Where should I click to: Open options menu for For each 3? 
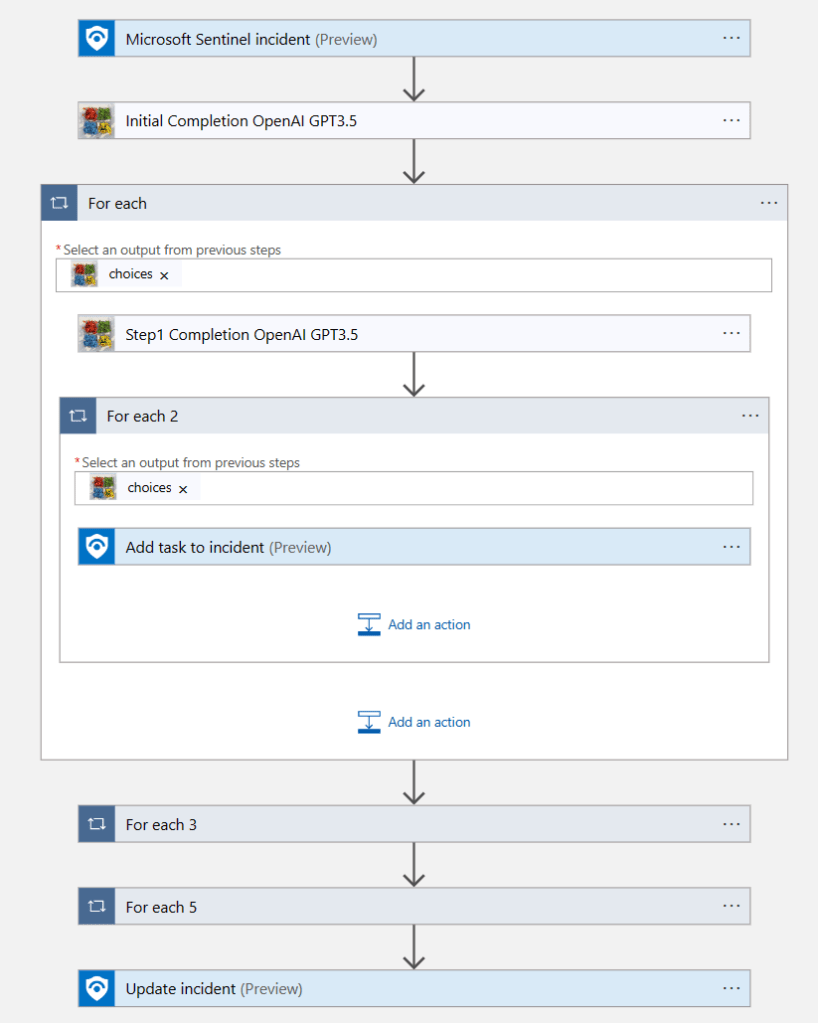pos(731,824)
